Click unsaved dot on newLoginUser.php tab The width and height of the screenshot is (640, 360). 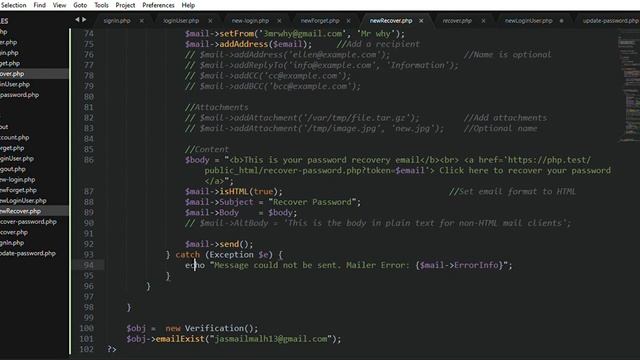tap(562, 21)
